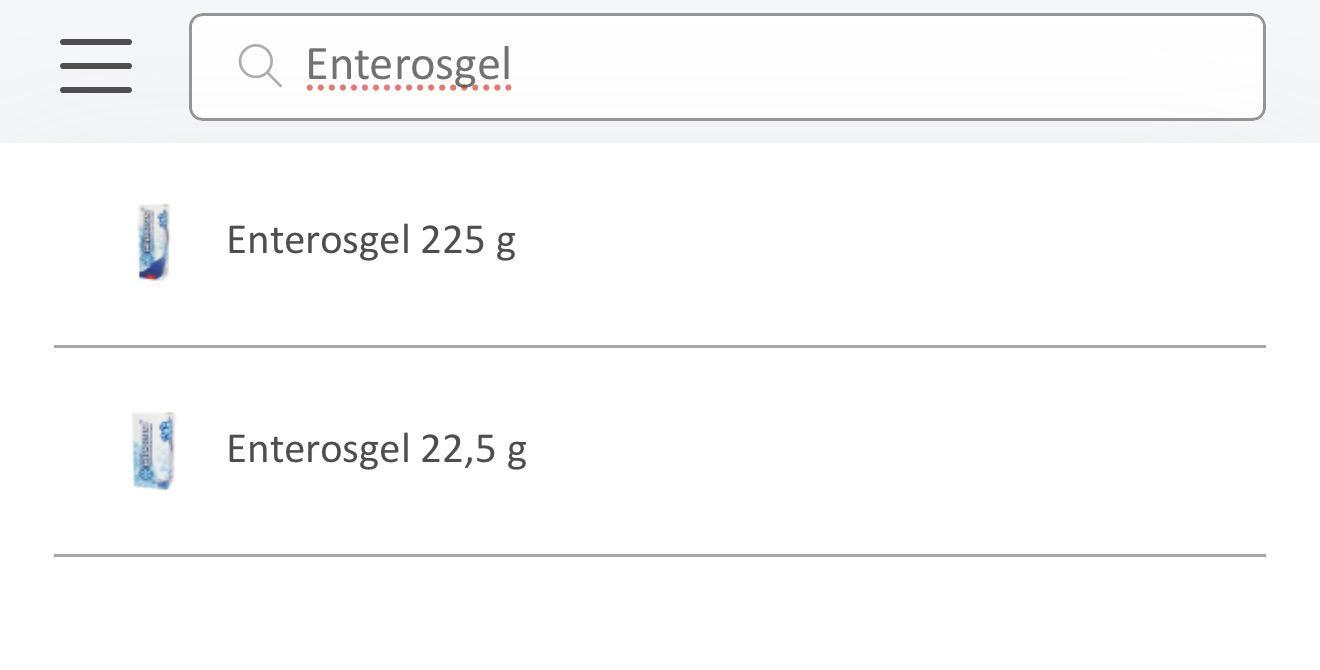Click blank space right of Enterosgel 225 g
This screenshot has width=1320, height=670.
900,242
